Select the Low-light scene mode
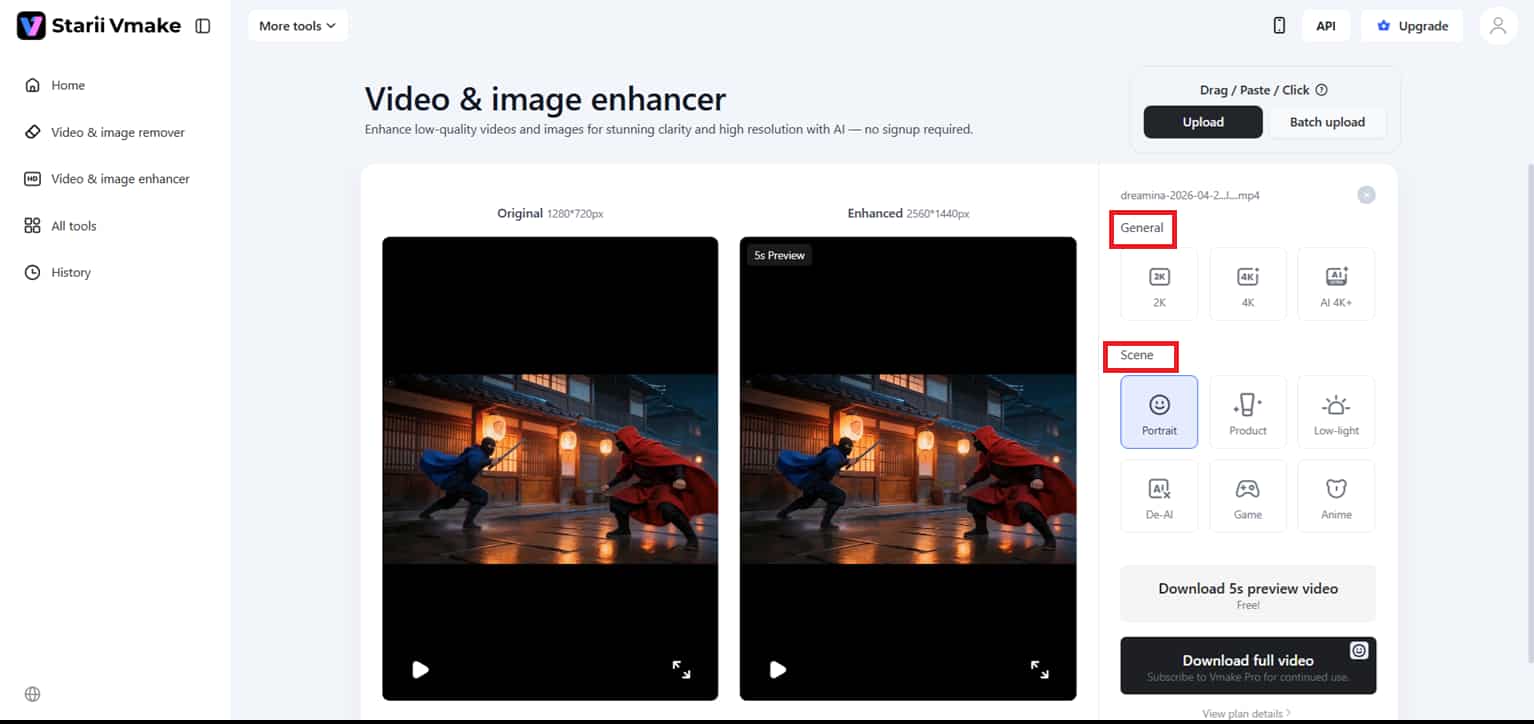1534x724 pixels. (x=1337, y=412)
